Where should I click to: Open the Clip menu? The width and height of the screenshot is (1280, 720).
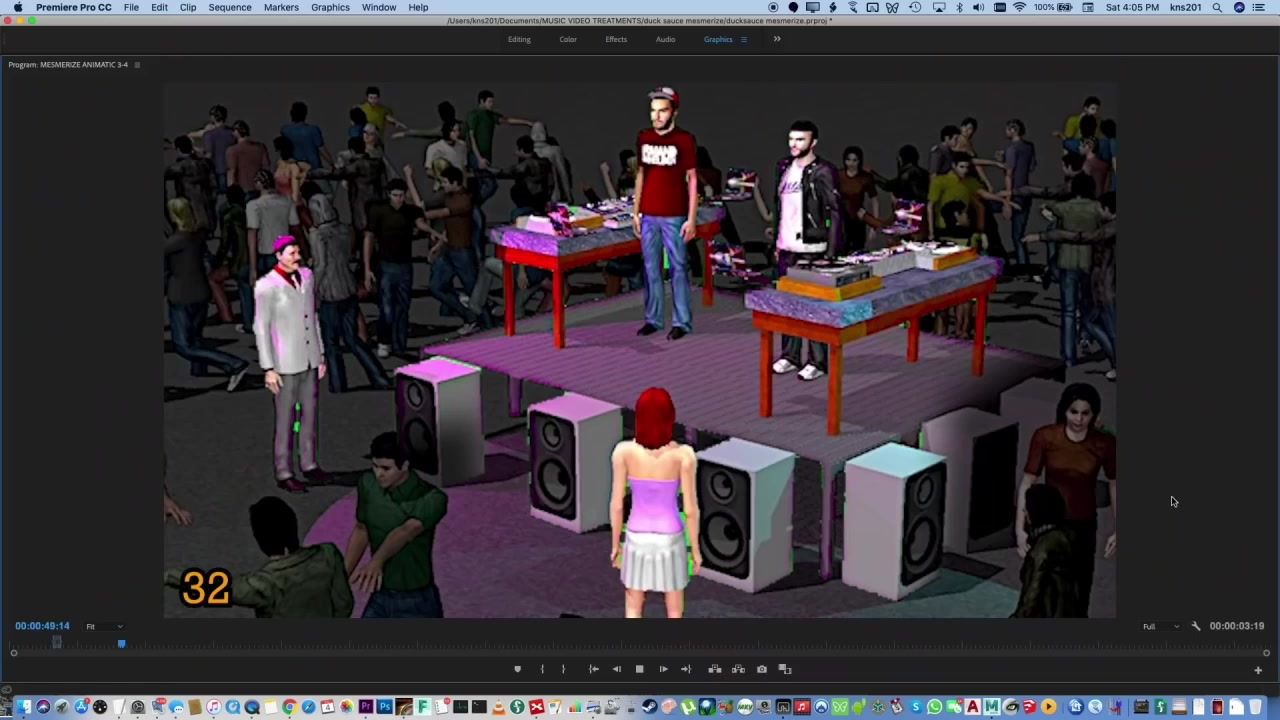tap(188, 7)
